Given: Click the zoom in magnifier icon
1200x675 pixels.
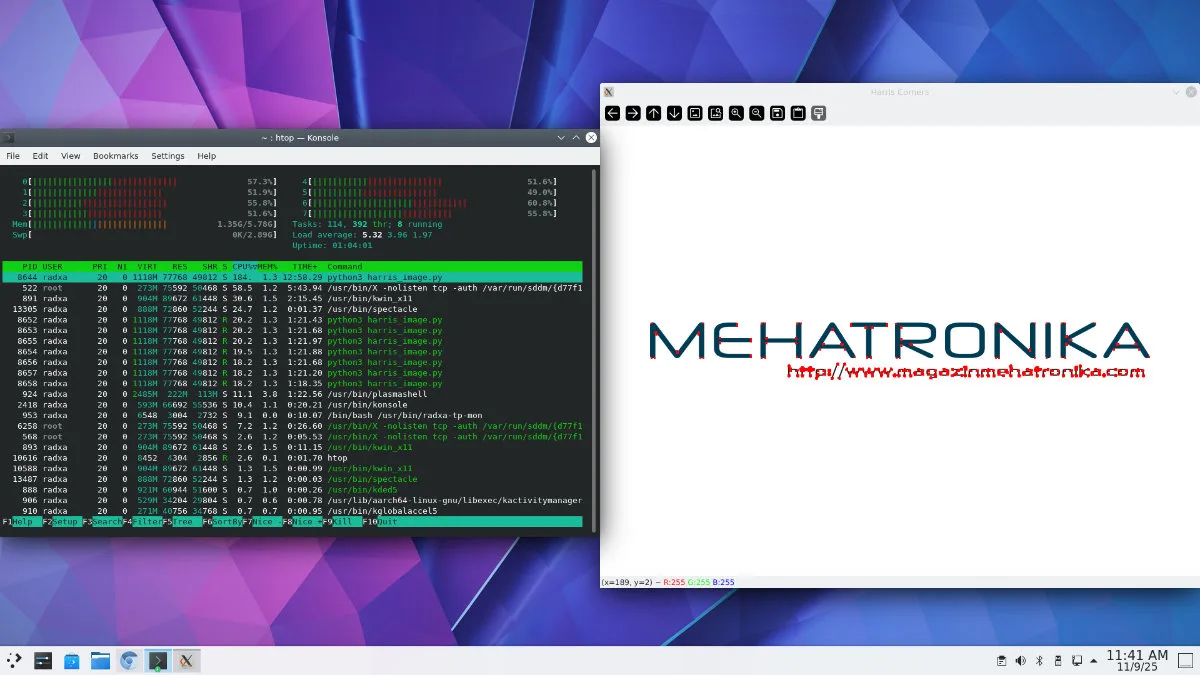Looking at the screenshot, I should (x=736, y=113).
